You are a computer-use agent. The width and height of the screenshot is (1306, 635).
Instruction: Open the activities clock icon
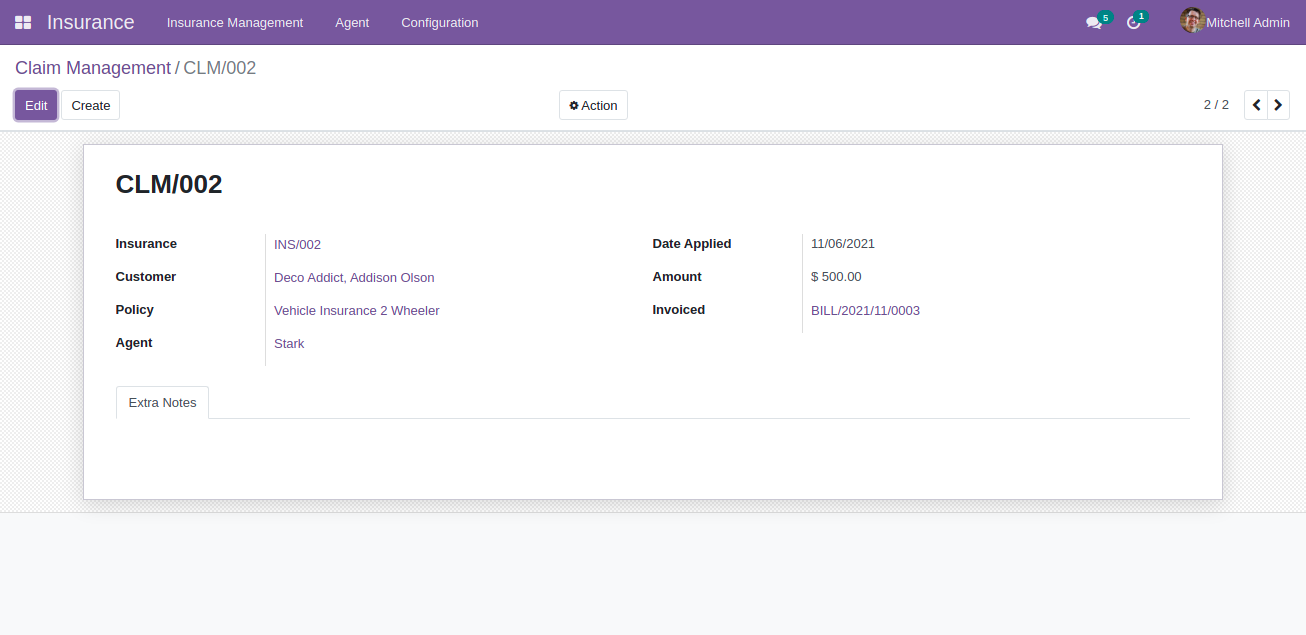click(1133, 22)
